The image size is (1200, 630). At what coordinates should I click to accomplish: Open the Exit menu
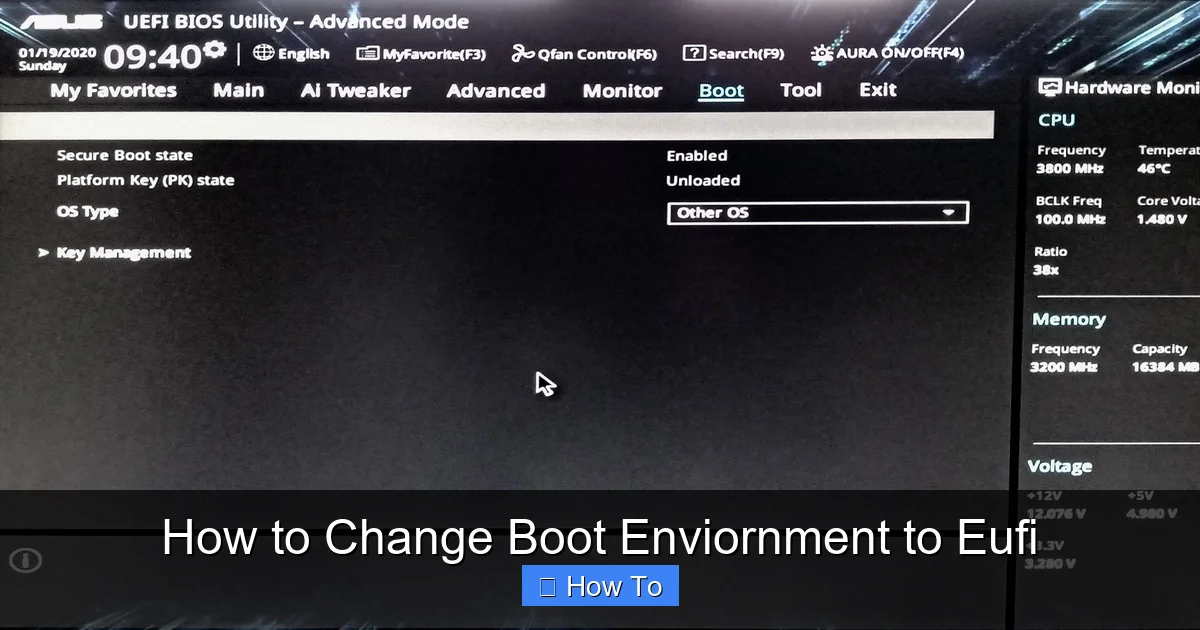876,90
